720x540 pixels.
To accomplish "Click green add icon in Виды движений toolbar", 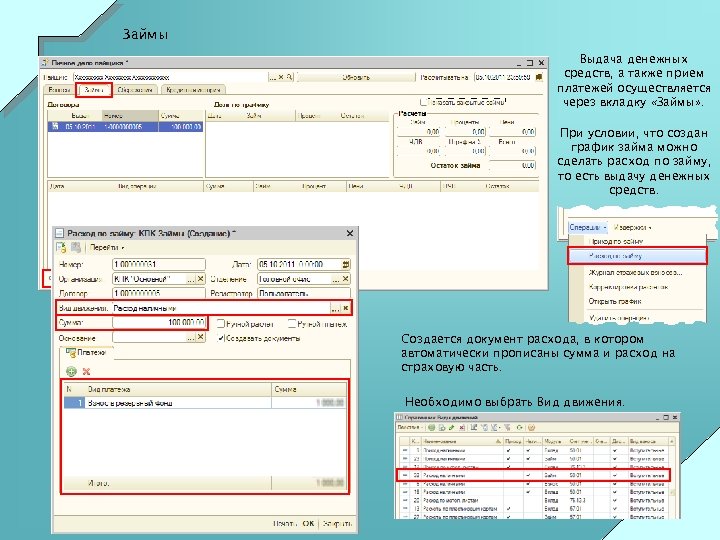I will pos(432,428).
